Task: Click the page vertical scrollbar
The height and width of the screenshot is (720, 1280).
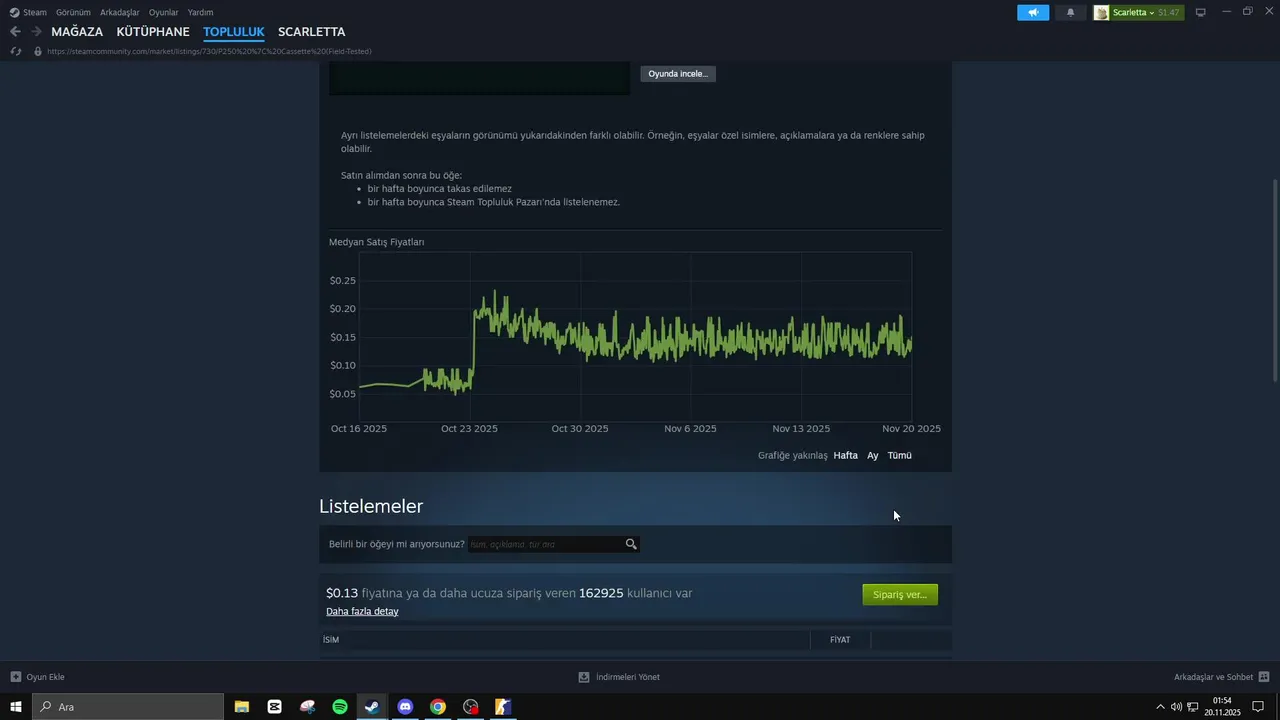Action: tap(1274, 279)
